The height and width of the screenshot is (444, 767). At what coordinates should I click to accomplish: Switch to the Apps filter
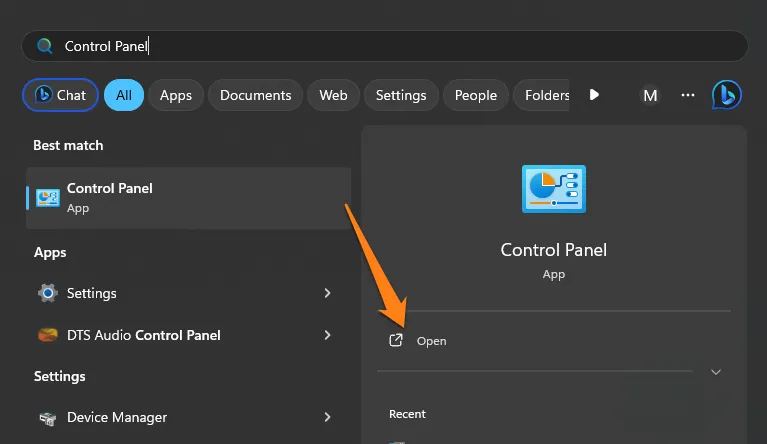coord(176,95)
